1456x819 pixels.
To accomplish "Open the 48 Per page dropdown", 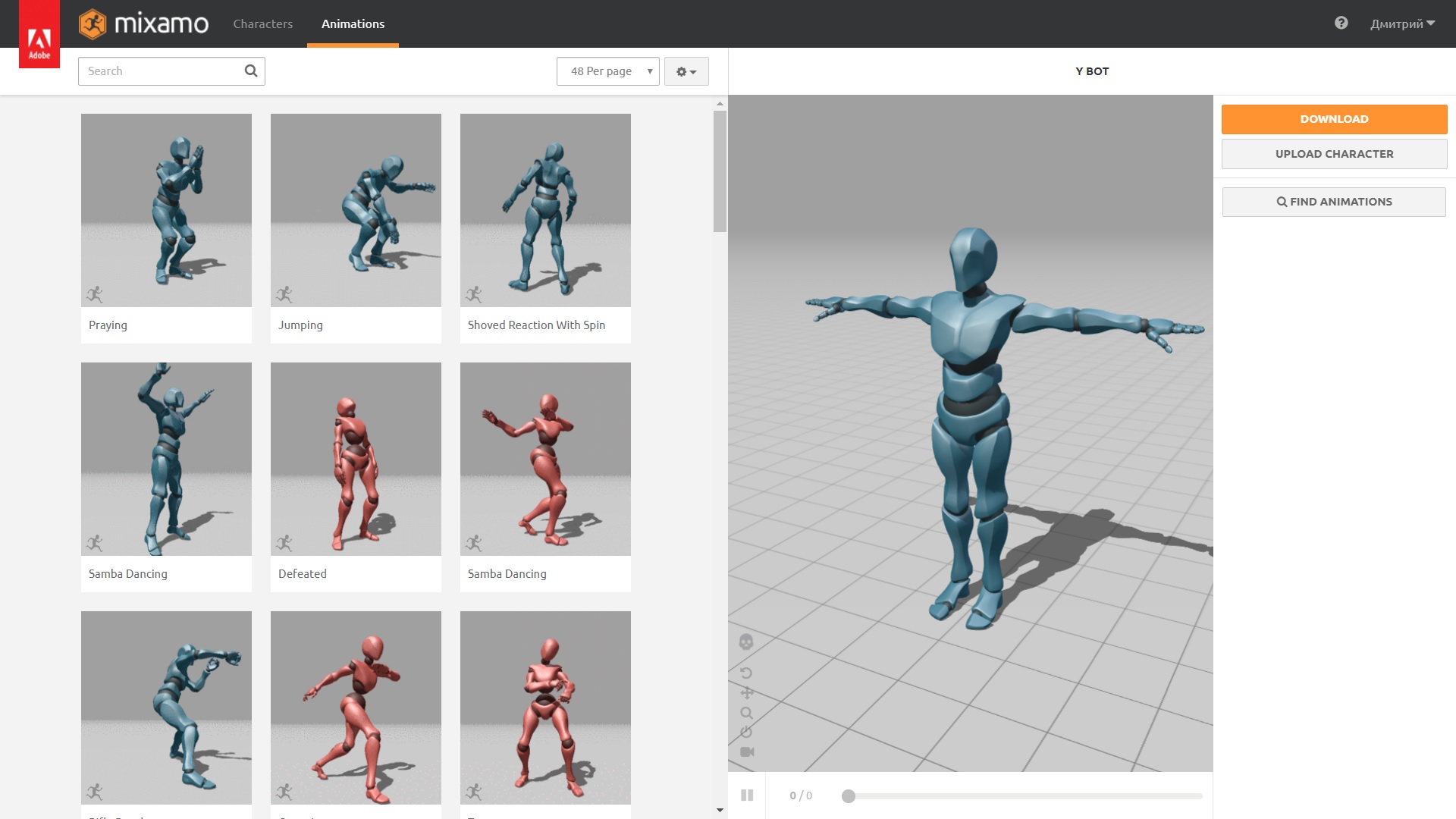I will click(607, 71).
